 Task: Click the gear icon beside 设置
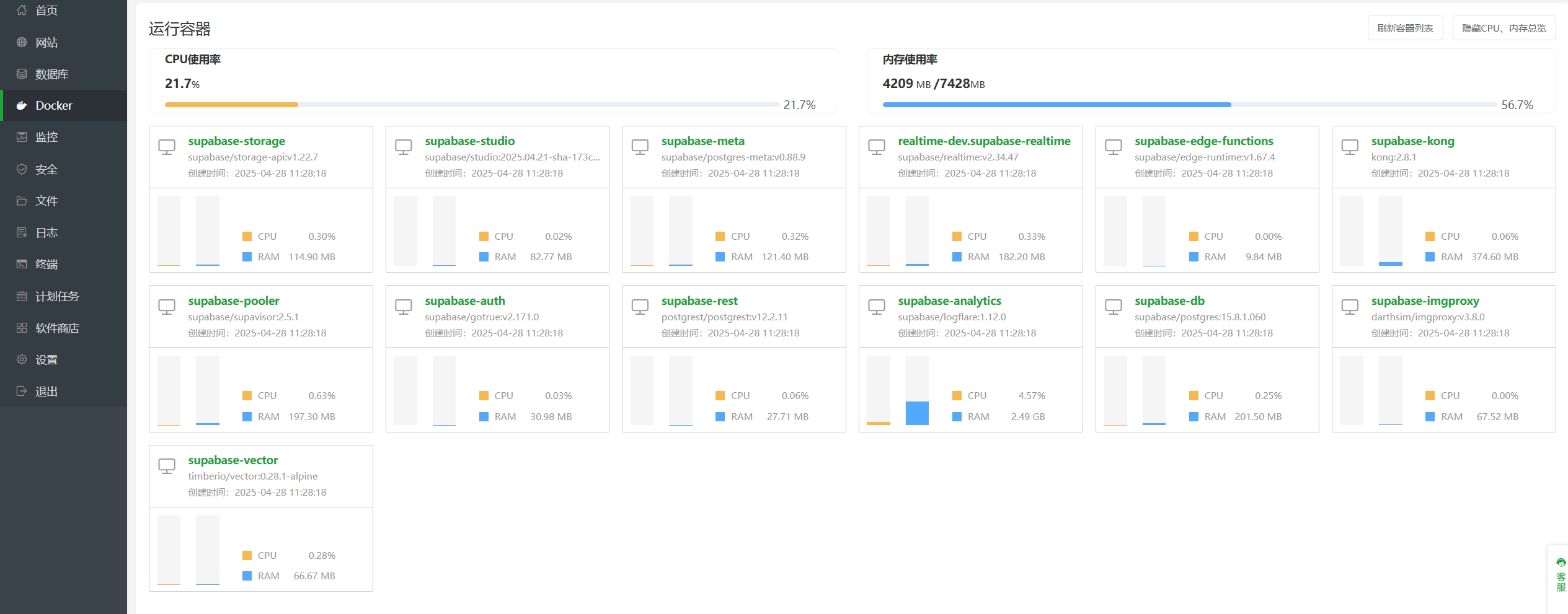click(x=22, y=359)
